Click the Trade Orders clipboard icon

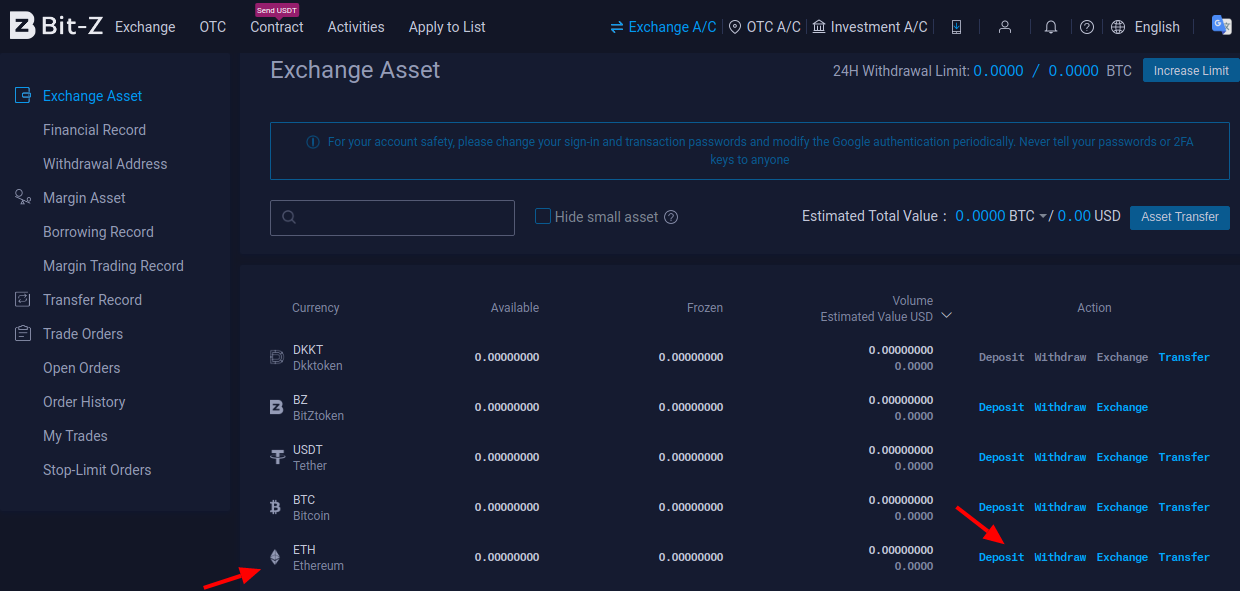pos(23,334)
